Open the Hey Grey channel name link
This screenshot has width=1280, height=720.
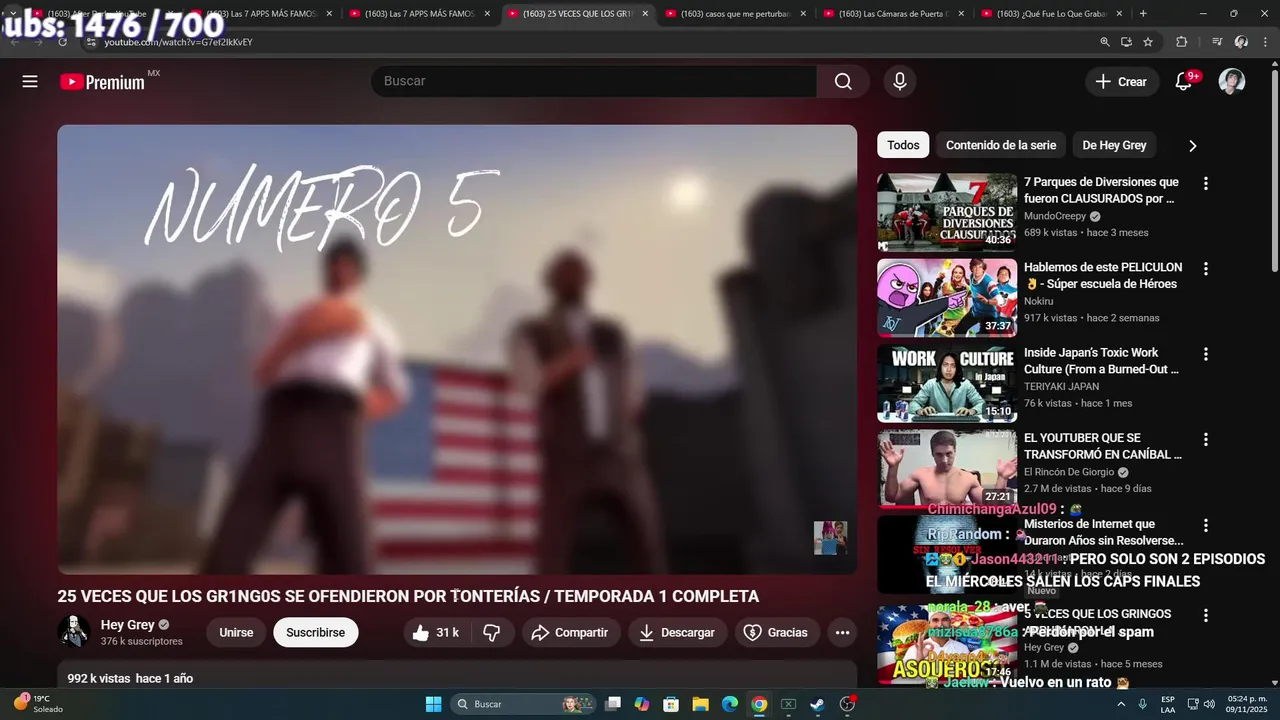127,625
